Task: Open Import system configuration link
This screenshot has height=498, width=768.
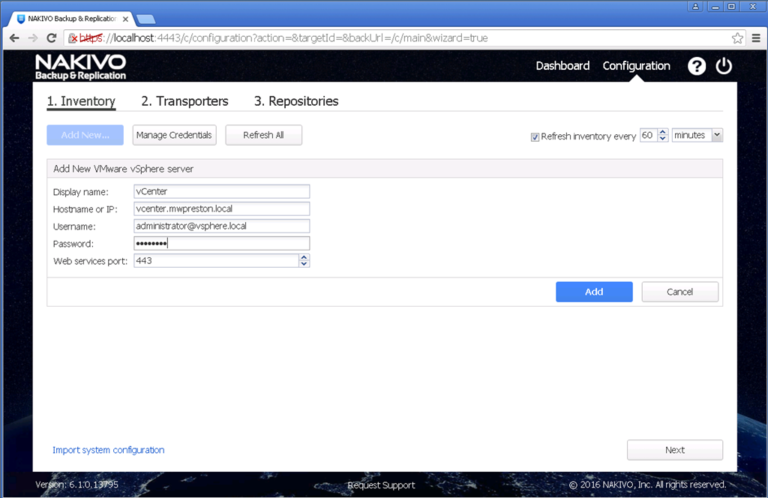Action: 108,450
